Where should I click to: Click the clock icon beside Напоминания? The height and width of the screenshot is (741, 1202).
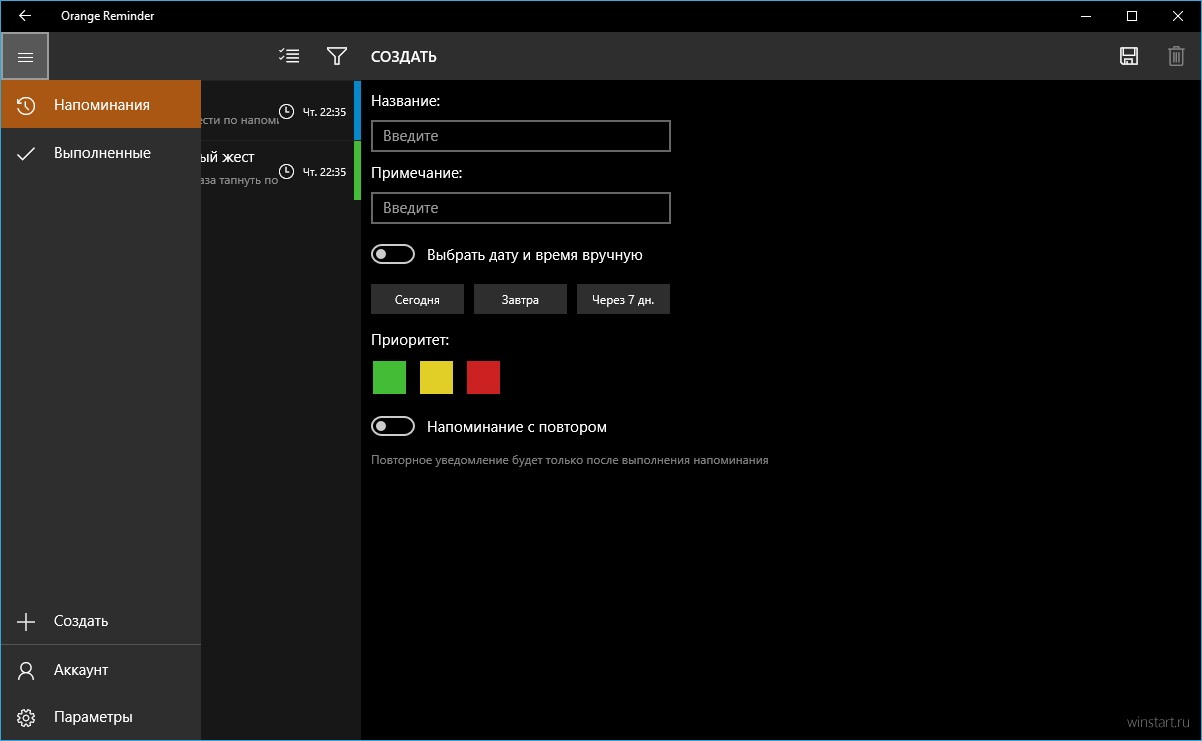click(27, 105)
